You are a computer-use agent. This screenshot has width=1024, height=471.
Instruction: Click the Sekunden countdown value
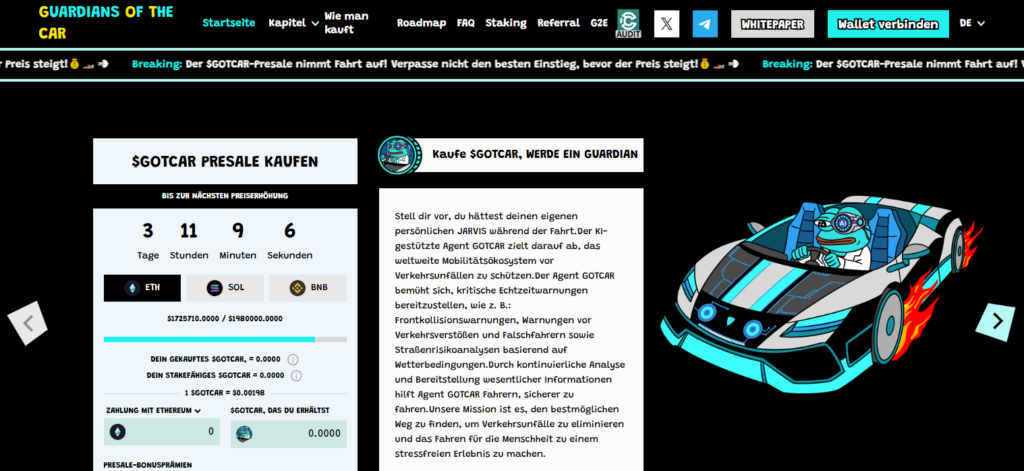289,231
